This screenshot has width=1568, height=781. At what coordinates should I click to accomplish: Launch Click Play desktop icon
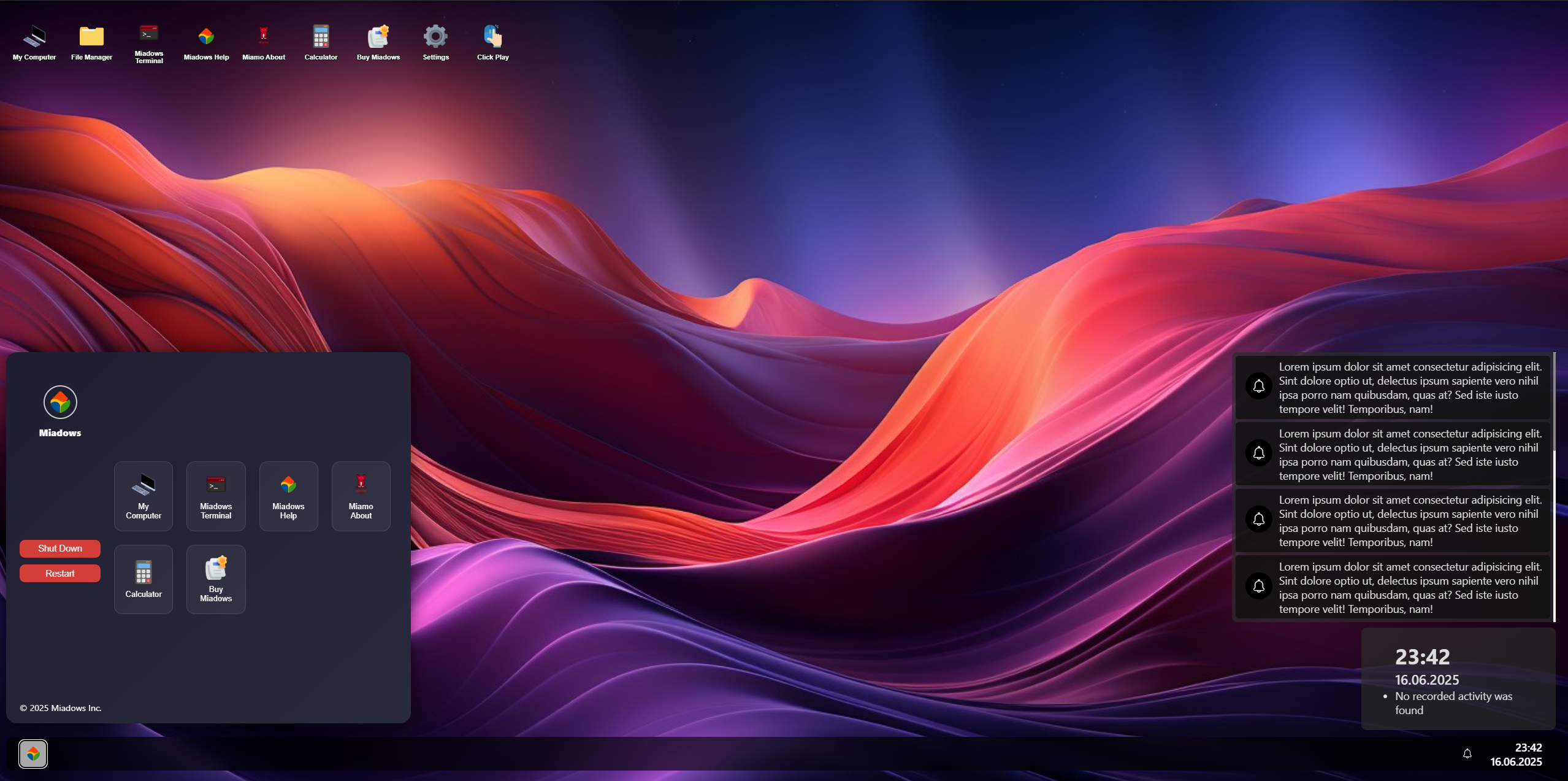coord(493,42)
